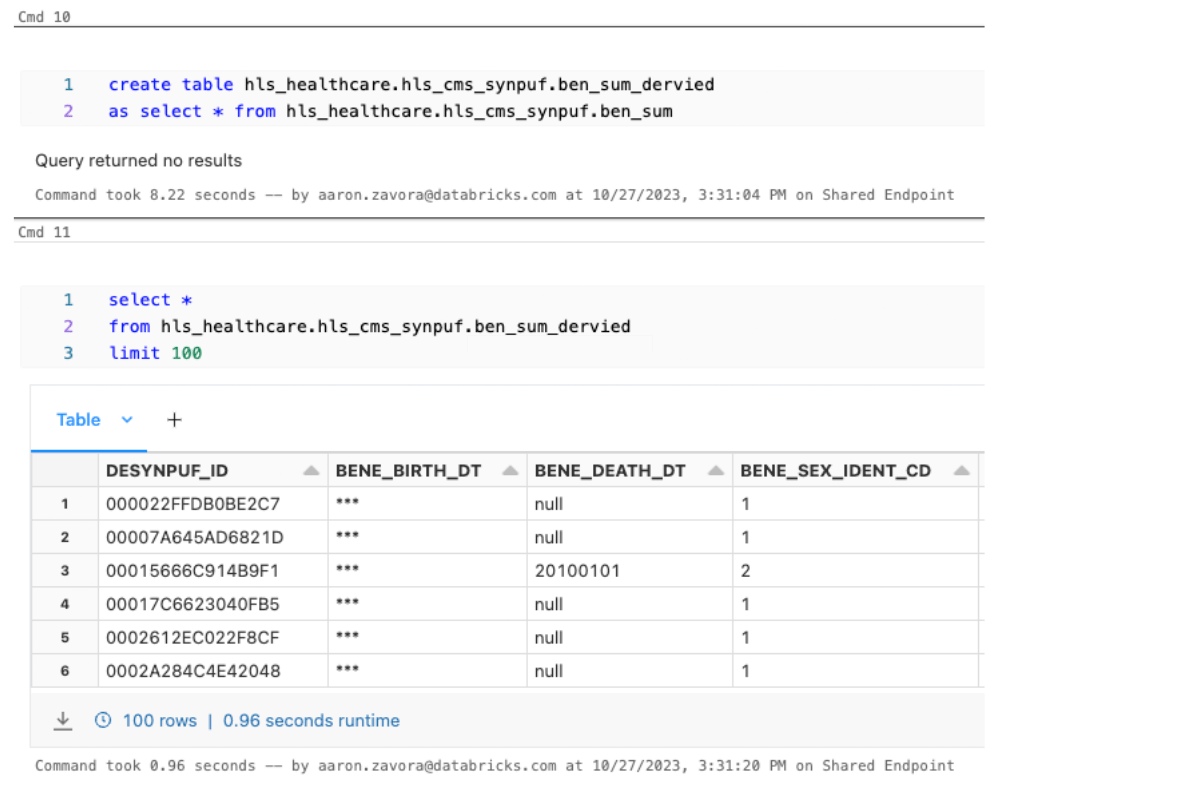Click row number 3 in the table
1200x800 pixels.
click(x=65, y=571)
